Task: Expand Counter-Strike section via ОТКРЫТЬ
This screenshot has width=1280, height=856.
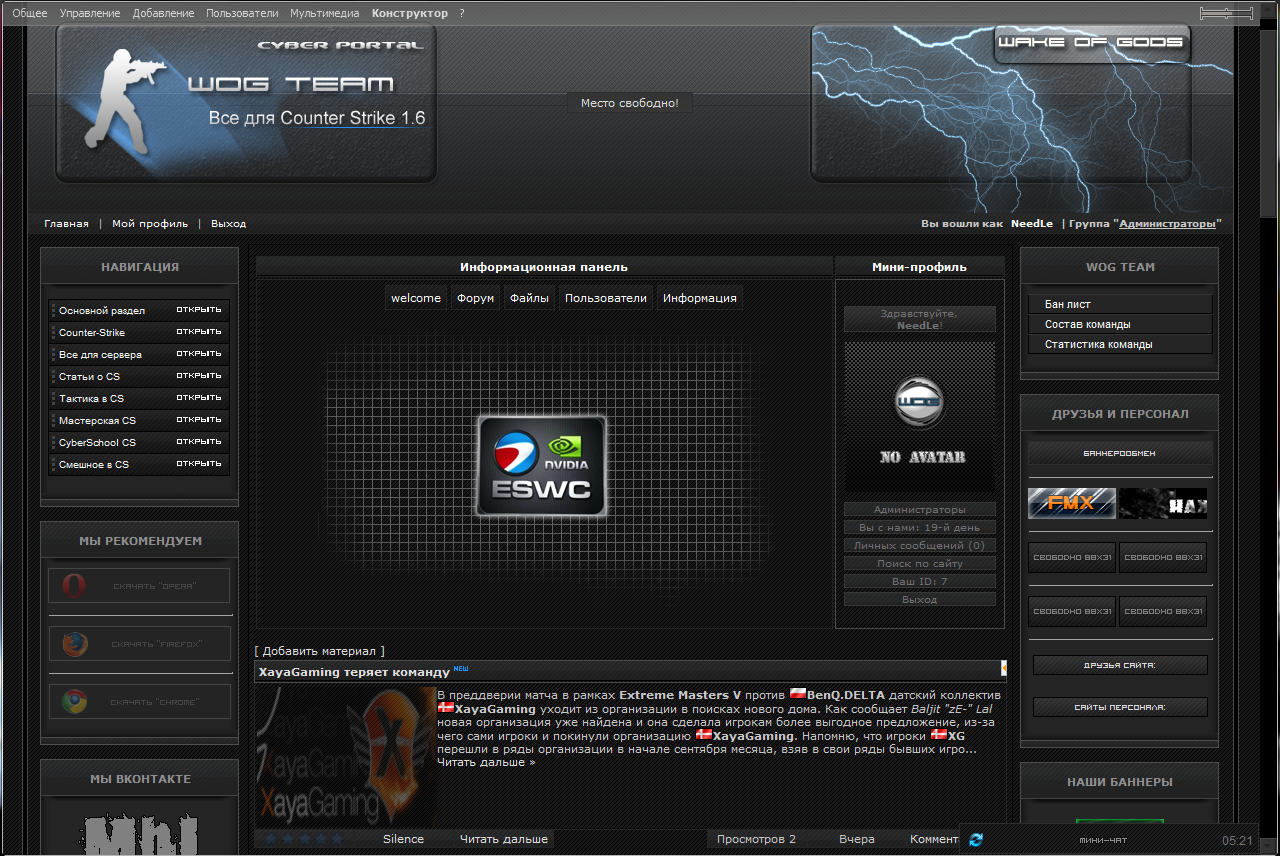Action: [199, 332]
